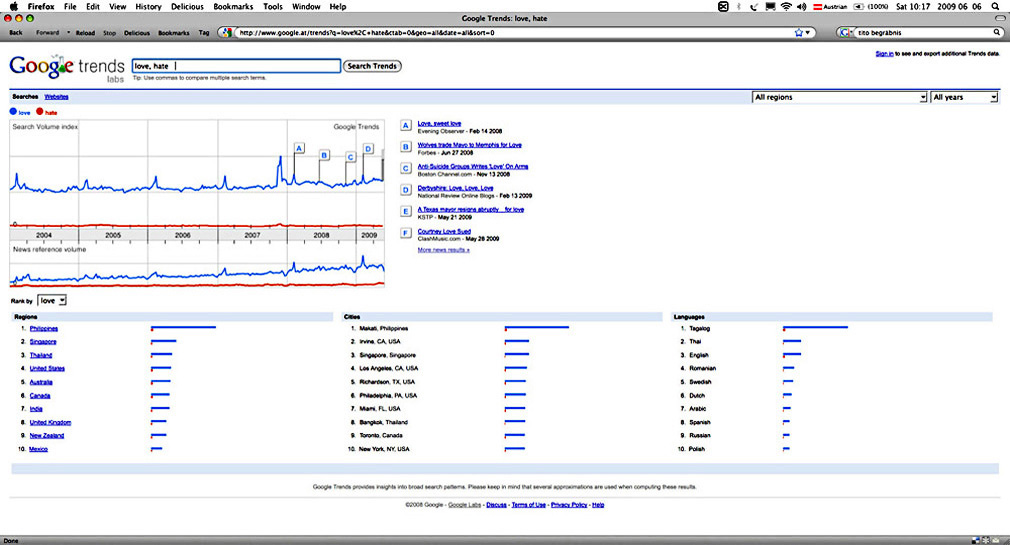1010x545 pixels.
Task: Click the Terms of Use footer link
Action: click(528, 505)
